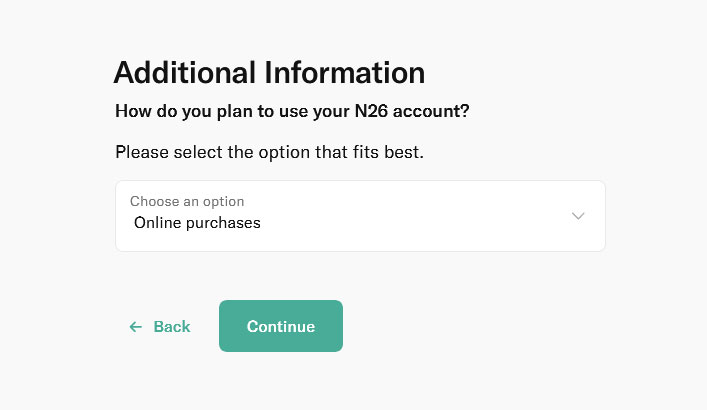Click the Choose an option label
Image resolution: width=707 pixels, height=410 pixels.
pyautogui.click(x=187, y=201)
